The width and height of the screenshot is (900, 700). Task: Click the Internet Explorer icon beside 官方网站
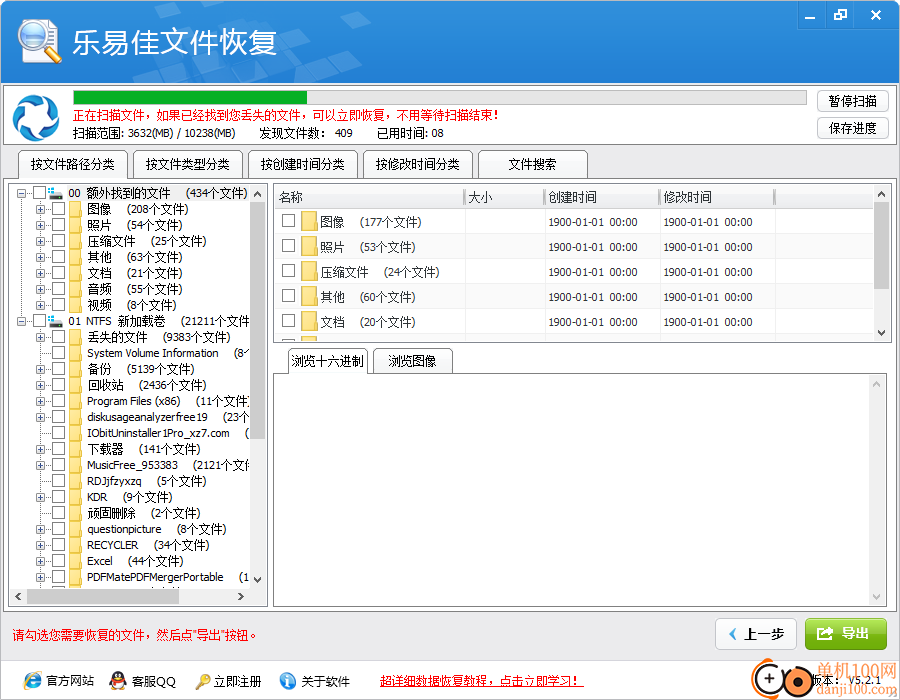coord(33,681)
